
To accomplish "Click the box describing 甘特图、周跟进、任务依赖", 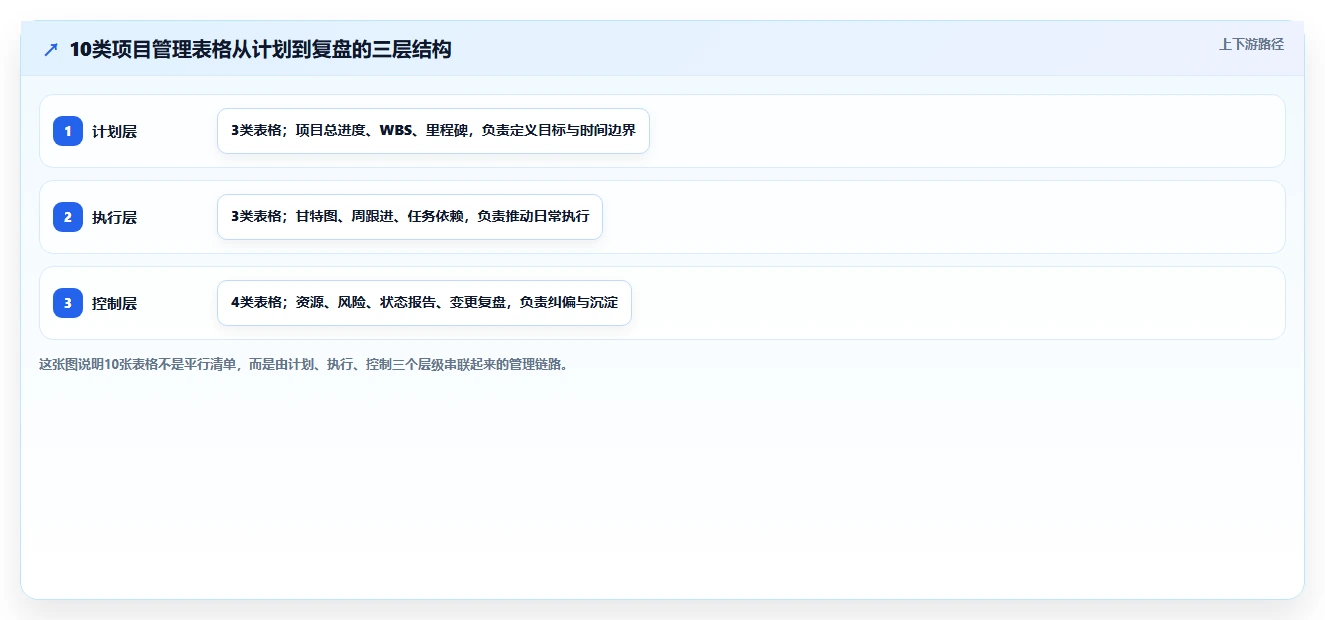I will click(410, 217).
